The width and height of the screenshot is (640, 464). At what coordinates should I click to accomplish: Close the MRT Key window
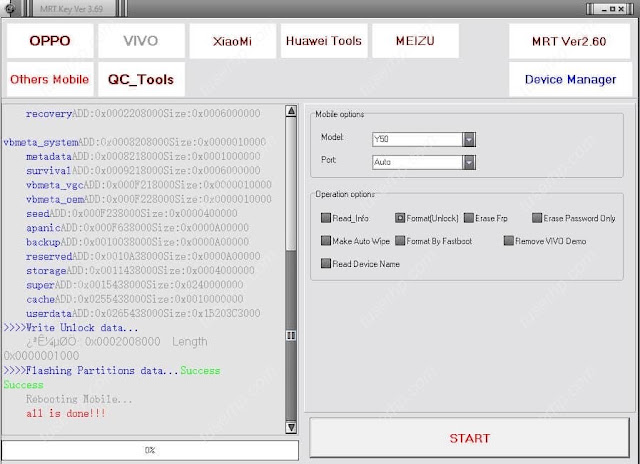coord(621,9)
